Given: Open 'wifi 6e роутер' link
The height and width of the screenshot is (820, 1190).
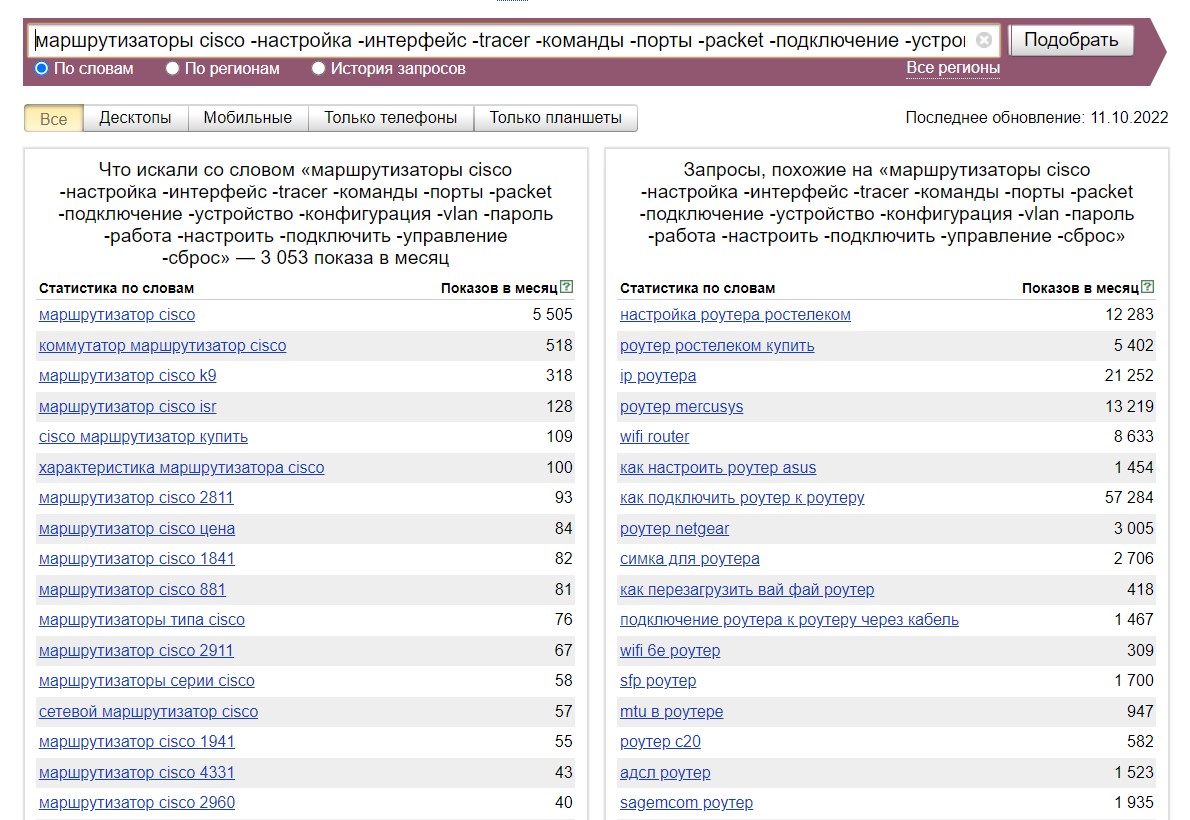Looking at the screenshot, I should click(670, 651).
